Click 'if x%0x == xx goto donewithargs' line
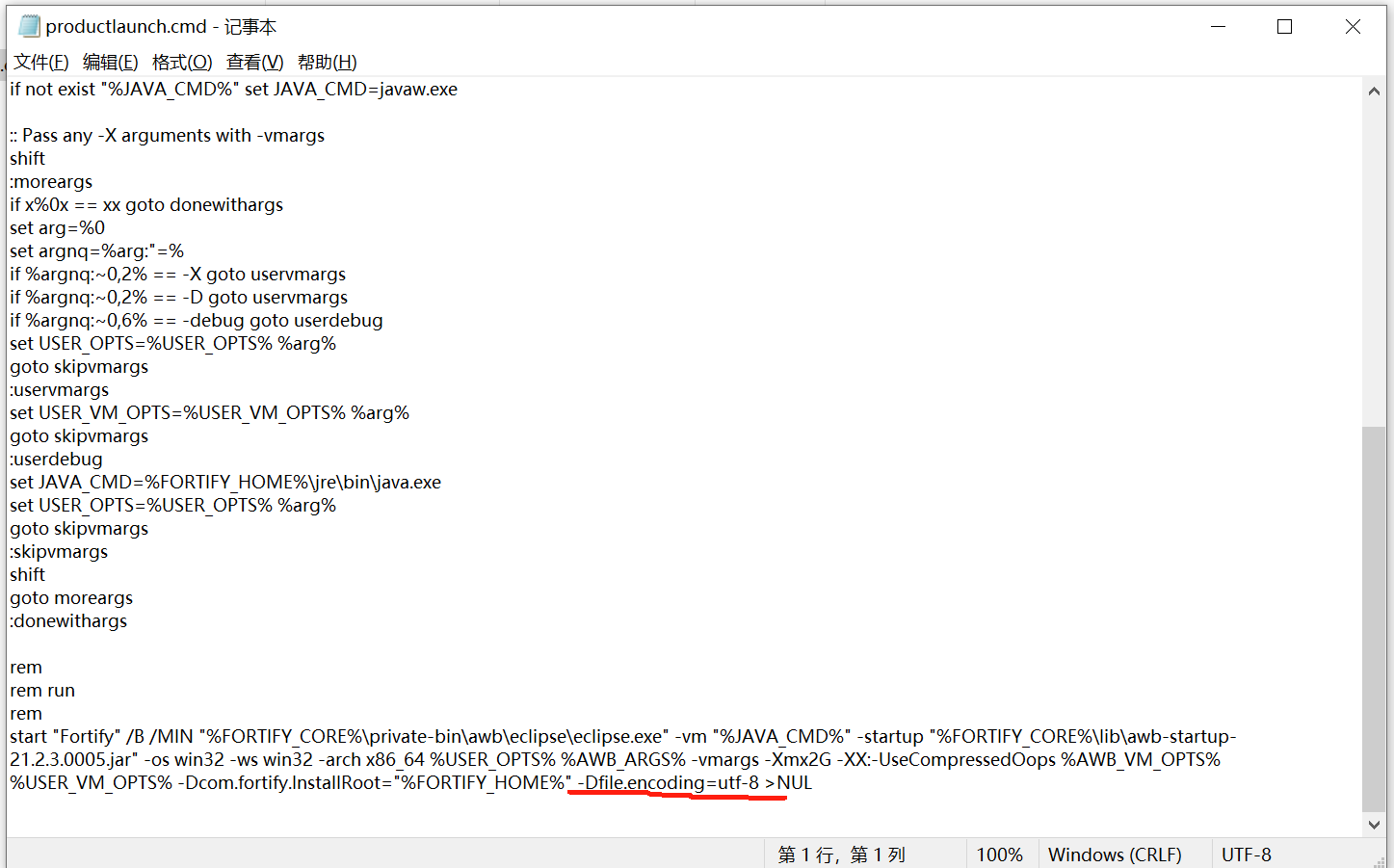1394x868 pixels. coord(146,205)
